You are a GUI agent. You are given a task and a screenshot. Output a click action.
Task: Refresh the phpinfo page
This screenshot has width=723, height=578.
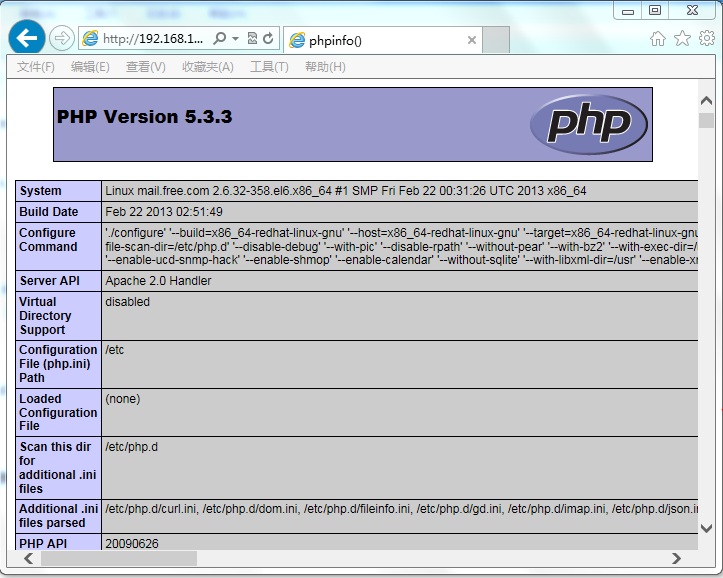click(268, 38)
